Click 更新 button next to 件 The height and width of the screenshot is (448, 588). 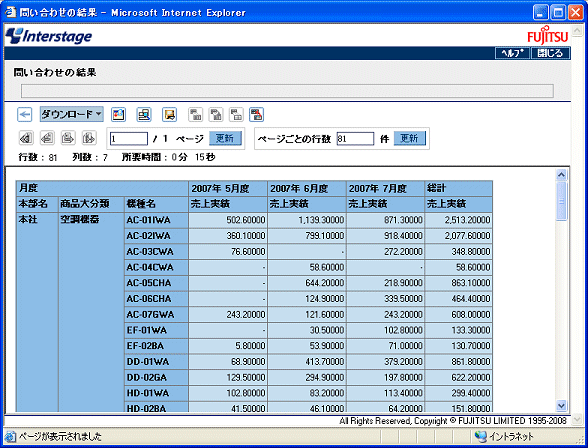pyautogui.click(x=410, y=138)
